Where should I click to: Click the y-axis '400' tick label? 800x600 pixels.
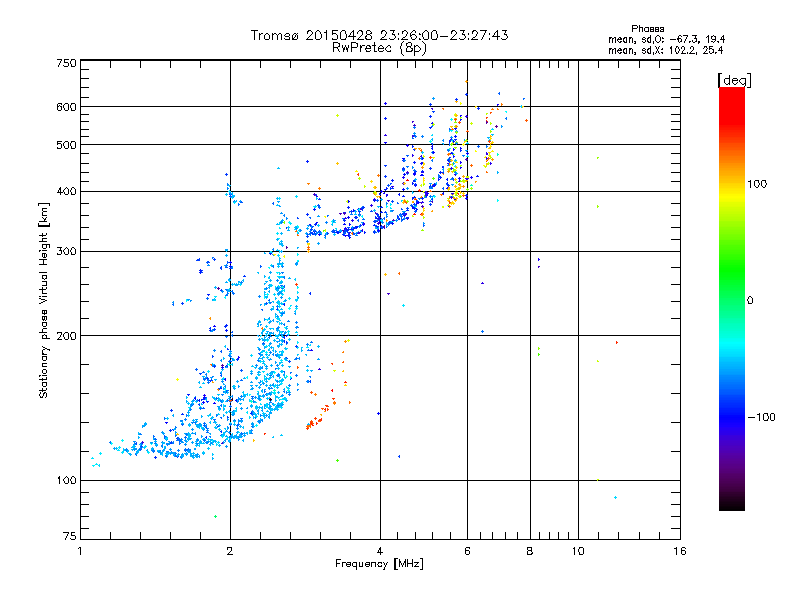tap(67, 191)
